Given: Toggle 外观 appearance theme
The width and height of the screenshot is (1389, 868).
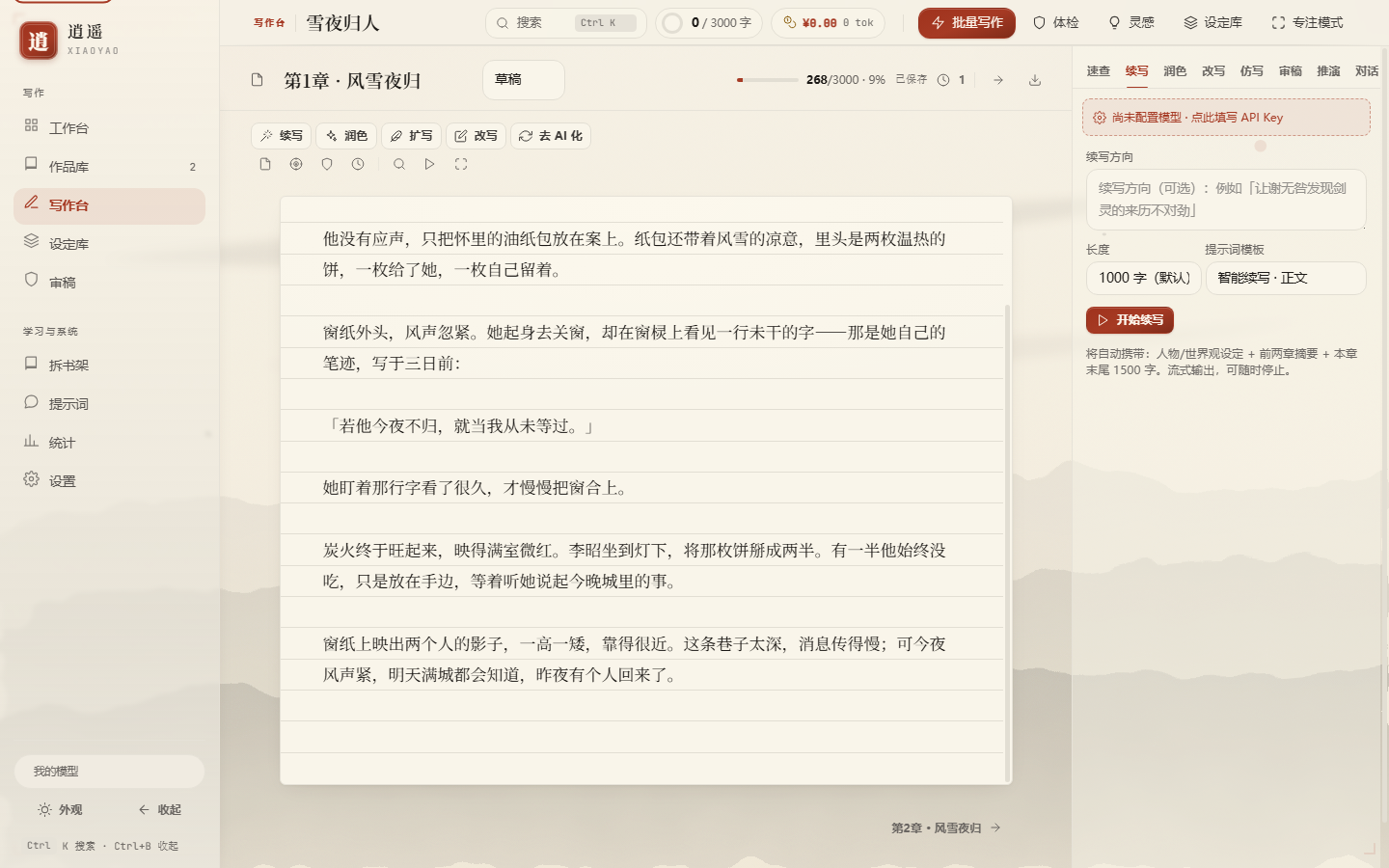Looking at the screenshot, I should 60,810.
